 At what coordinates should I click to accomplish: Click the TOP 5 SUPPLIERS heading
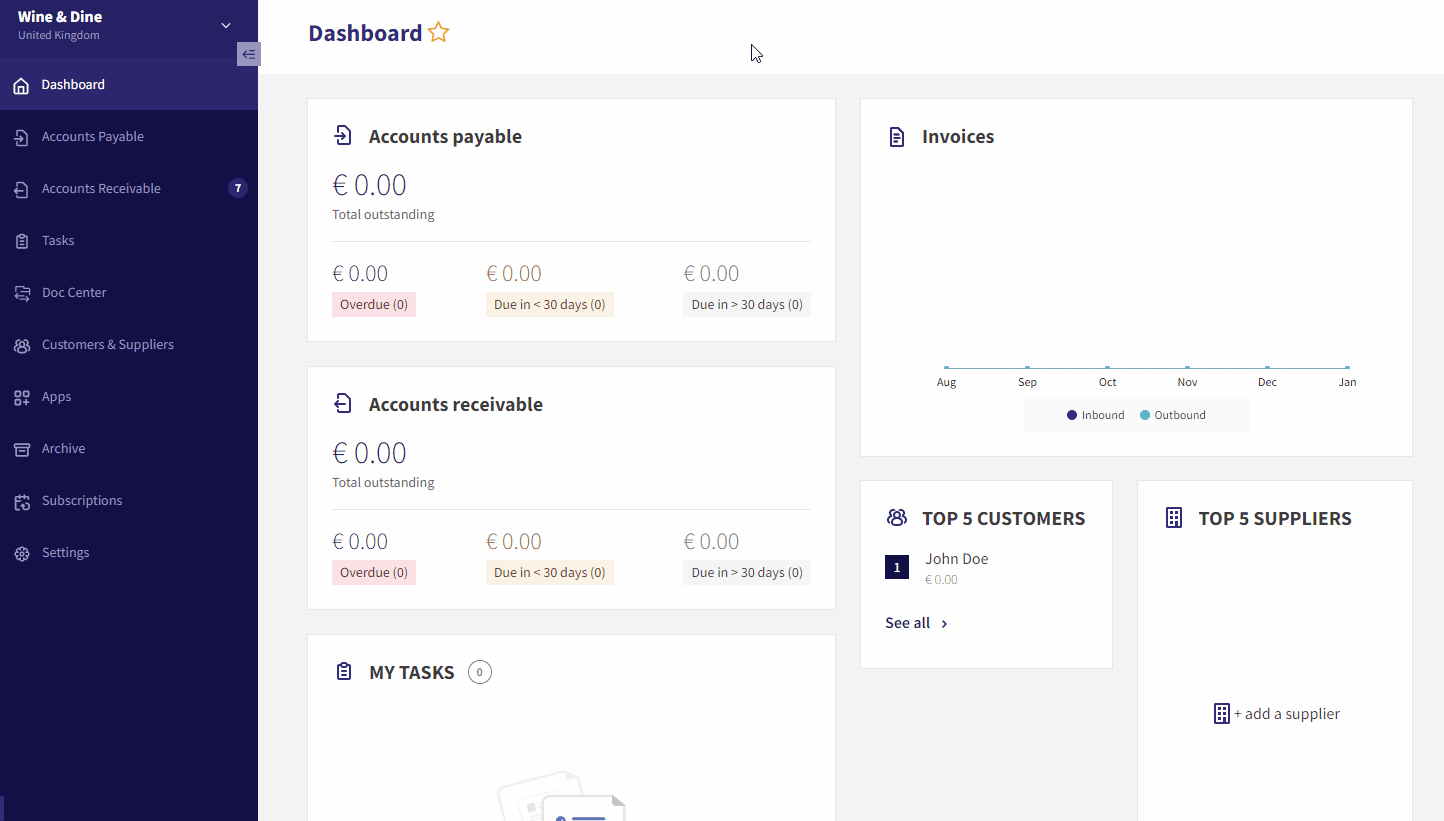pyautogui.click(x=1275, y=518)
